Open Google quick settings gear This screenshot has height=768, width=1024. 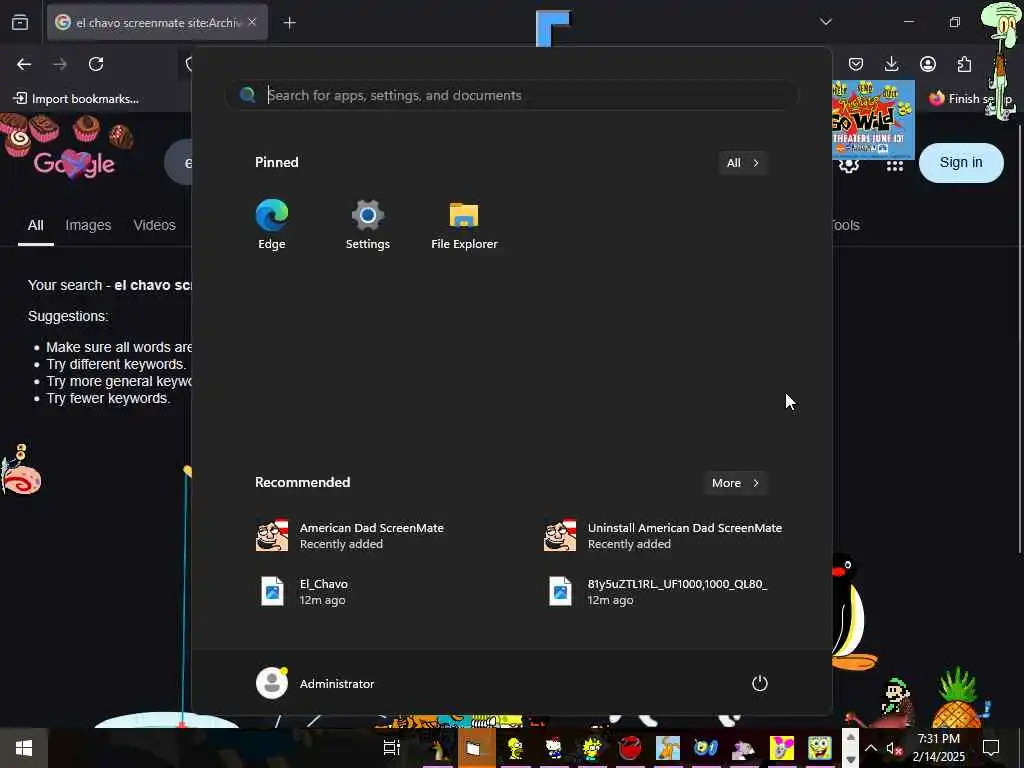click(x=849, y=165)
